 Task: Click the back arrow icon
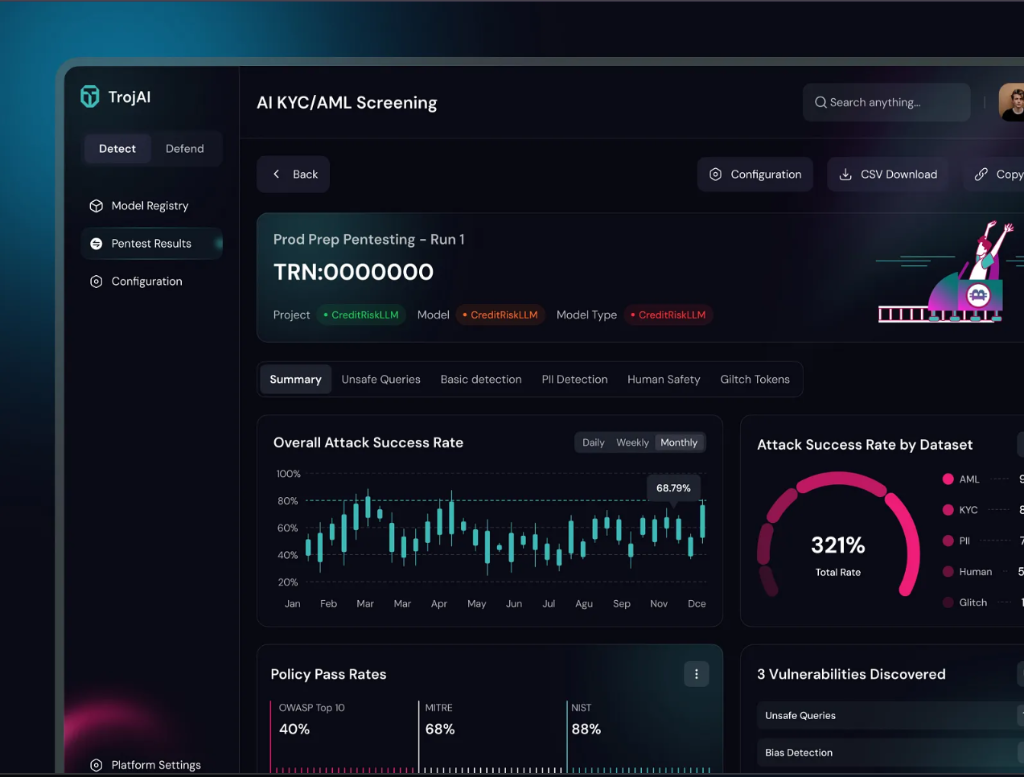[x=276, y=174]
